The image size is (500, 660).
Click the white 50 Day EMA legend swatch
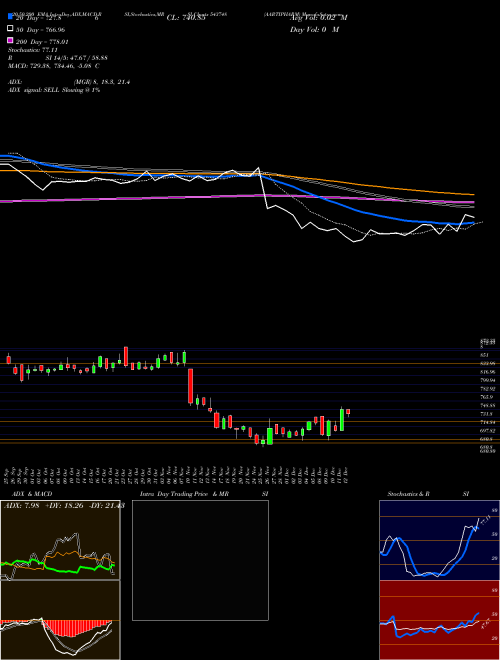click(10, 29)
